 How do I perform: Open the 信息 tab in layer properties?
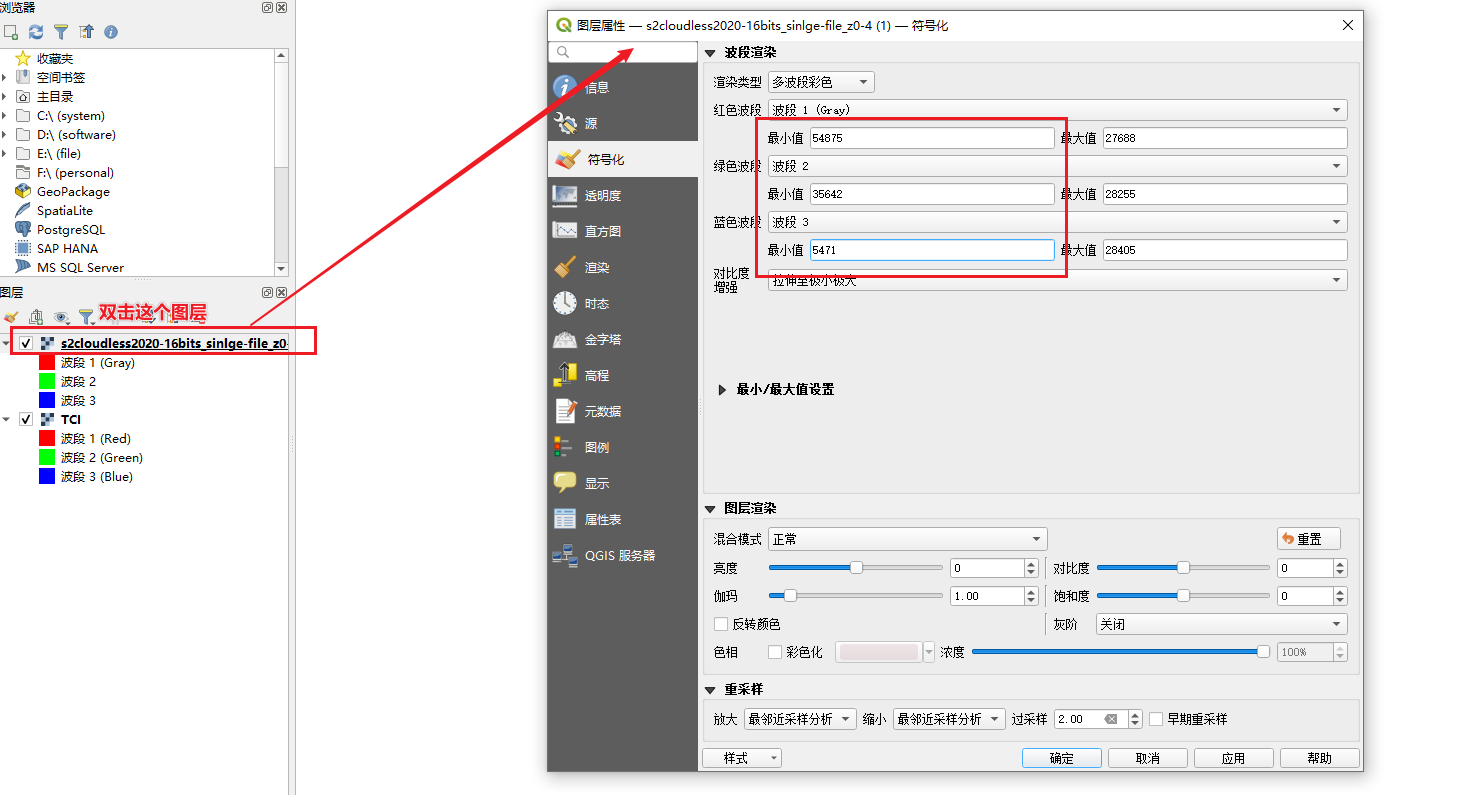click(x=623, y=87)
